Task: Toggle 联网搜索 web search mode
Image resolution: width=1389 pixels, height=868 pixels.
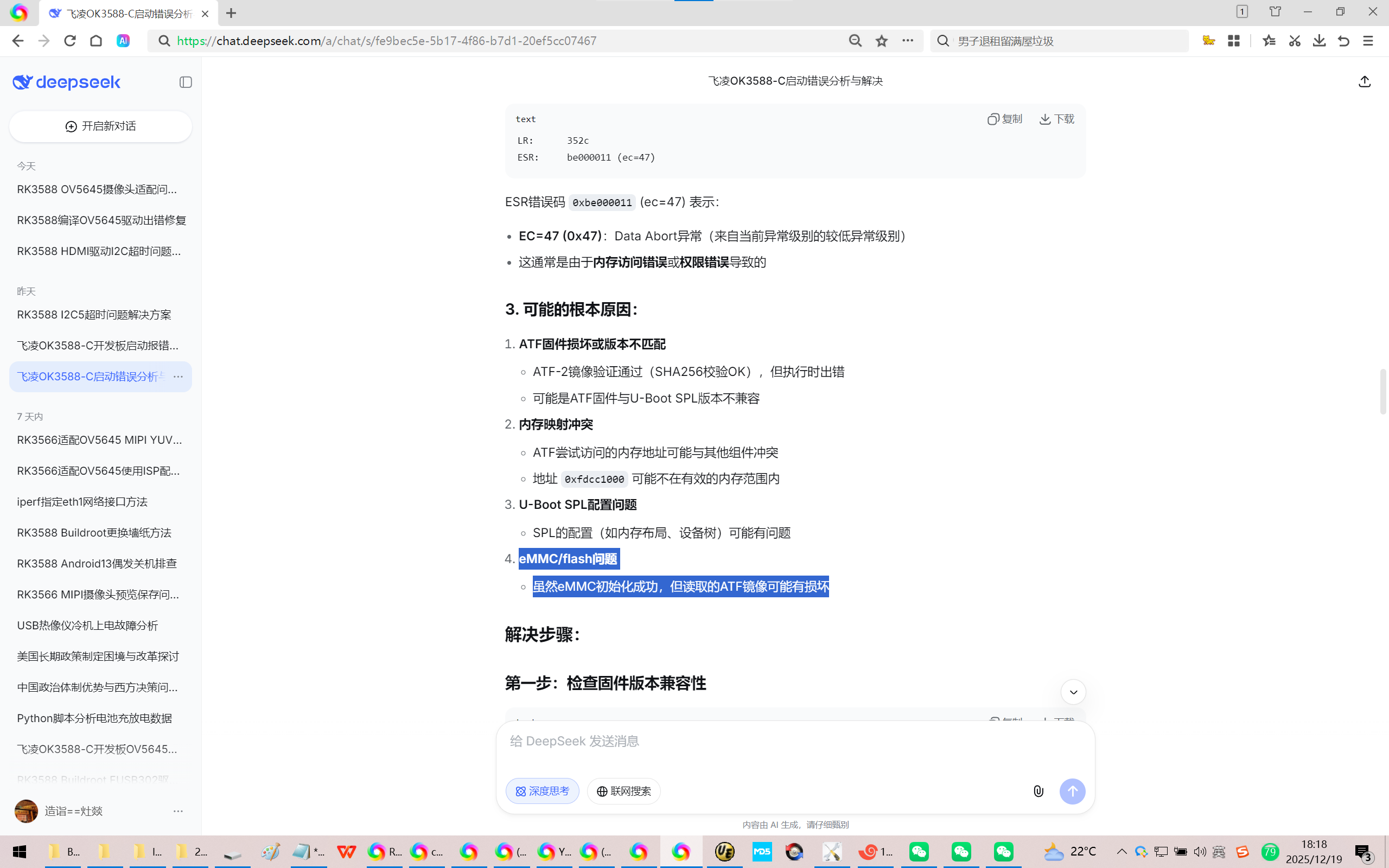Action: pyautogui.click(x=623, y=791)
